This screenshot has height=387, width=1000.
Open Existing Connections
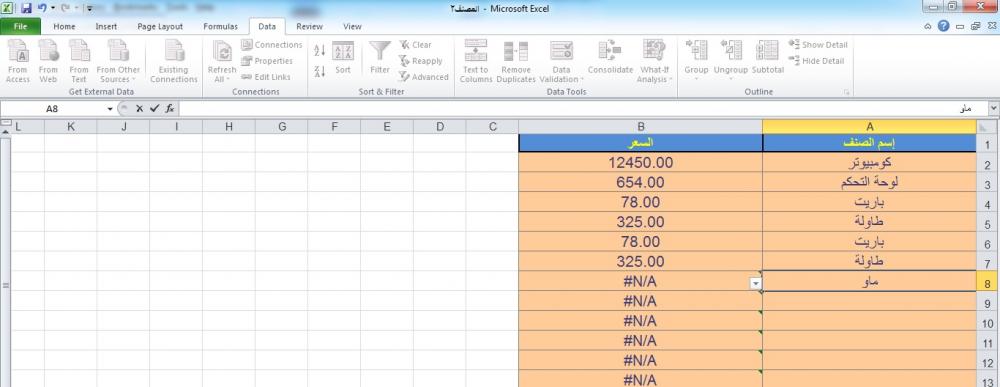[174, 61]
